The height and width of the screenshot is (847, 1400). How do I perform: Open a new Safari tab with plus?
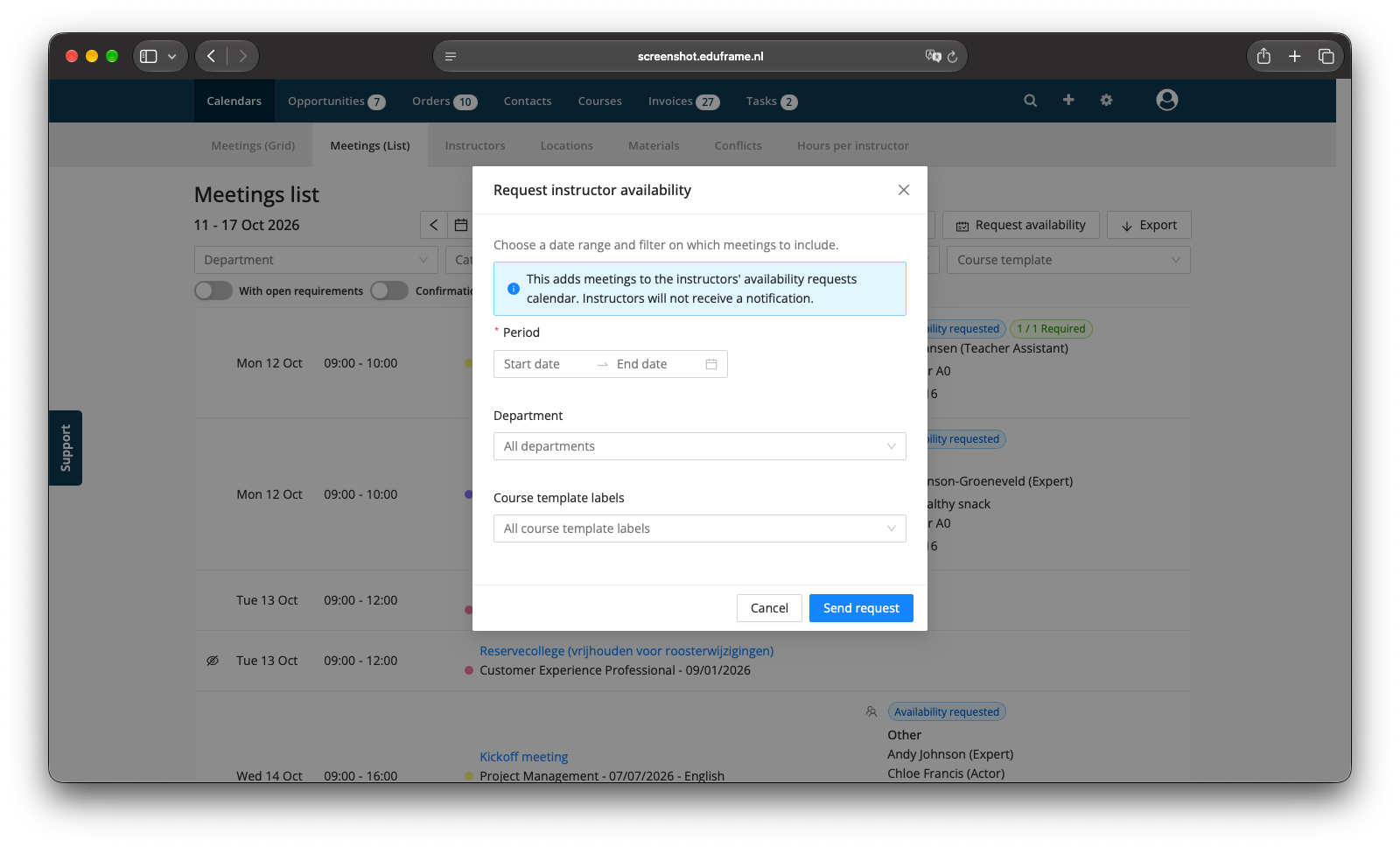pyautogui.click(x=1295, y=56)
